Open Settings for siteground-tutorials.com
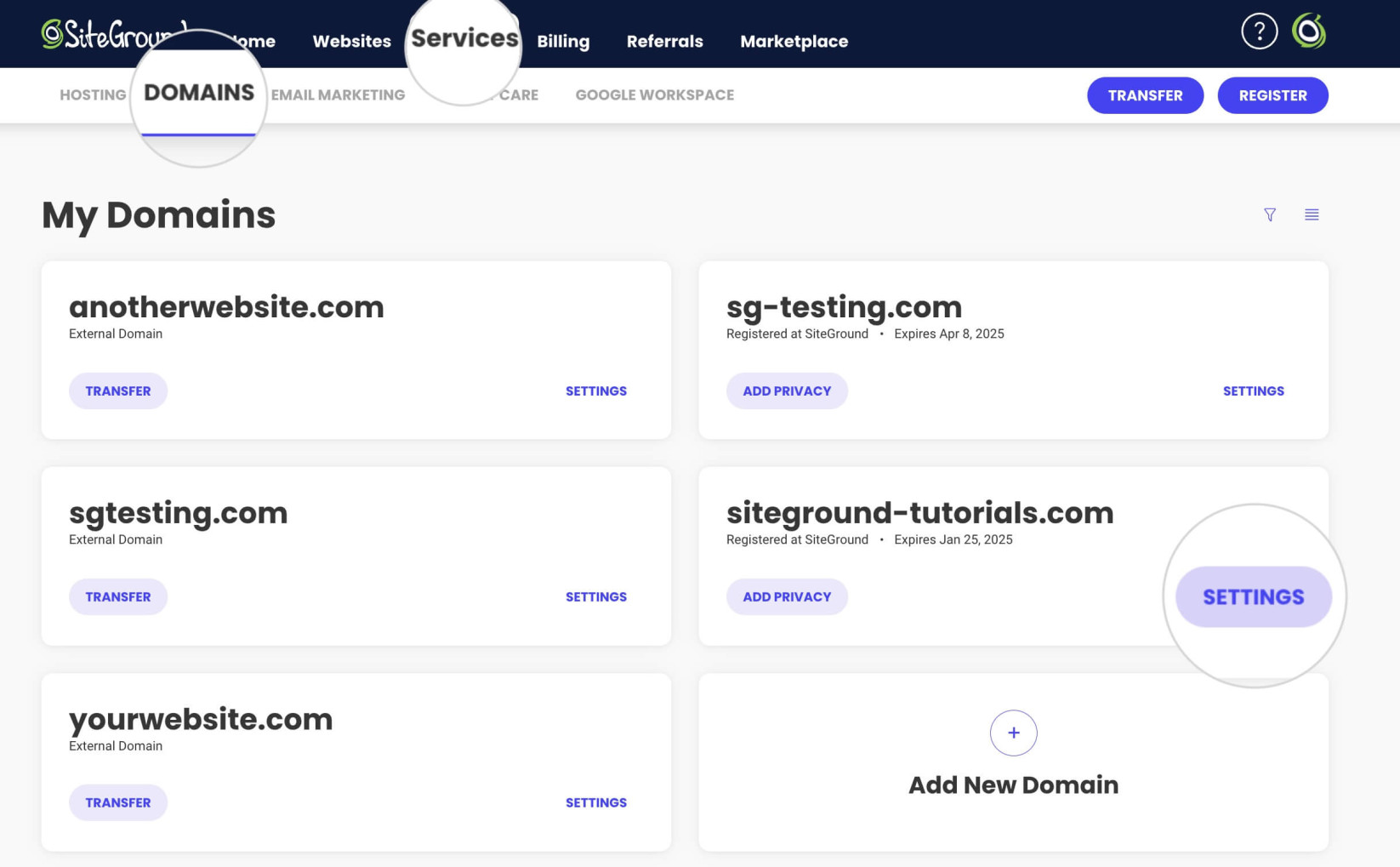1400x867 pixels. click(x=1254, y=596)
